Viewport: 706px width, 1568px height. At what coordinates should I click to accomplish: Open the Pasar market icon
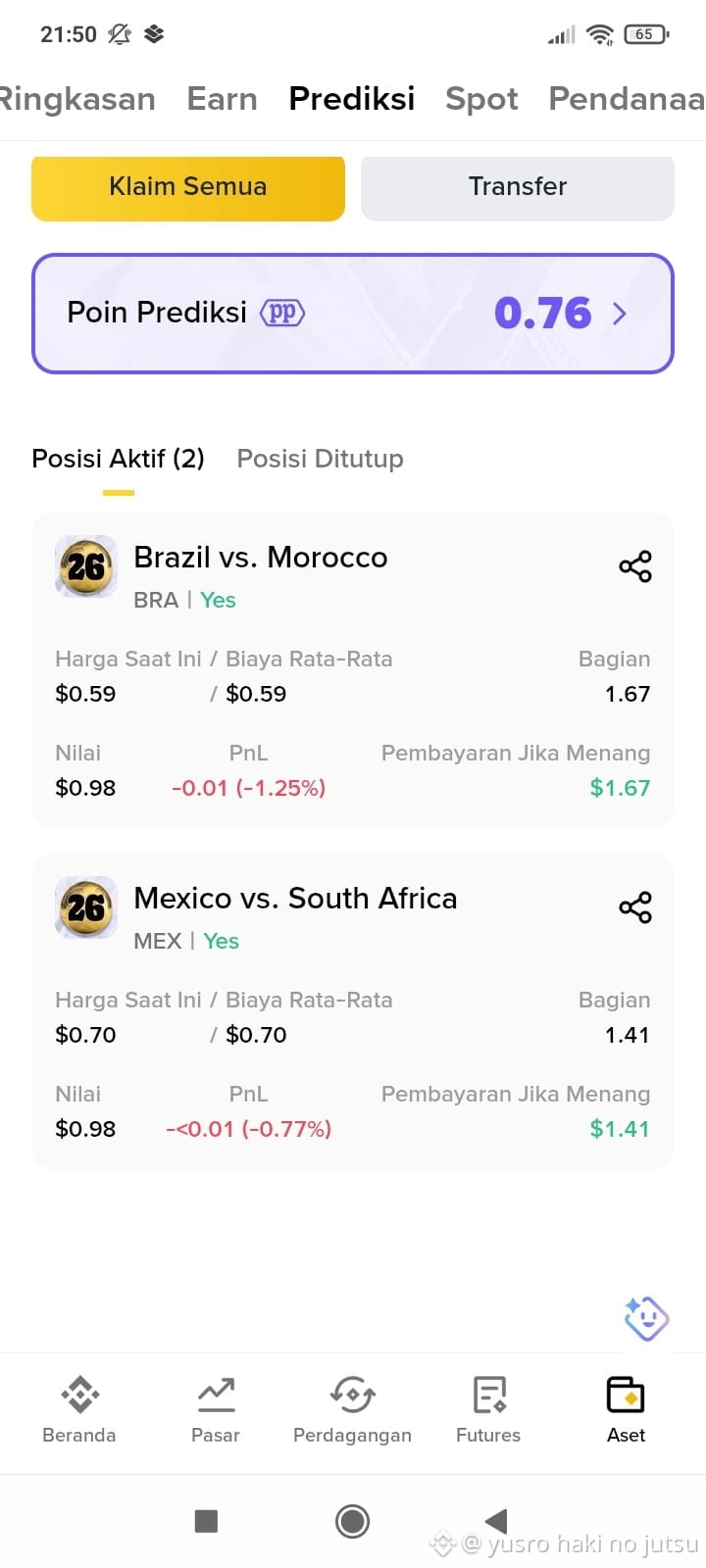coord(216,1394)
